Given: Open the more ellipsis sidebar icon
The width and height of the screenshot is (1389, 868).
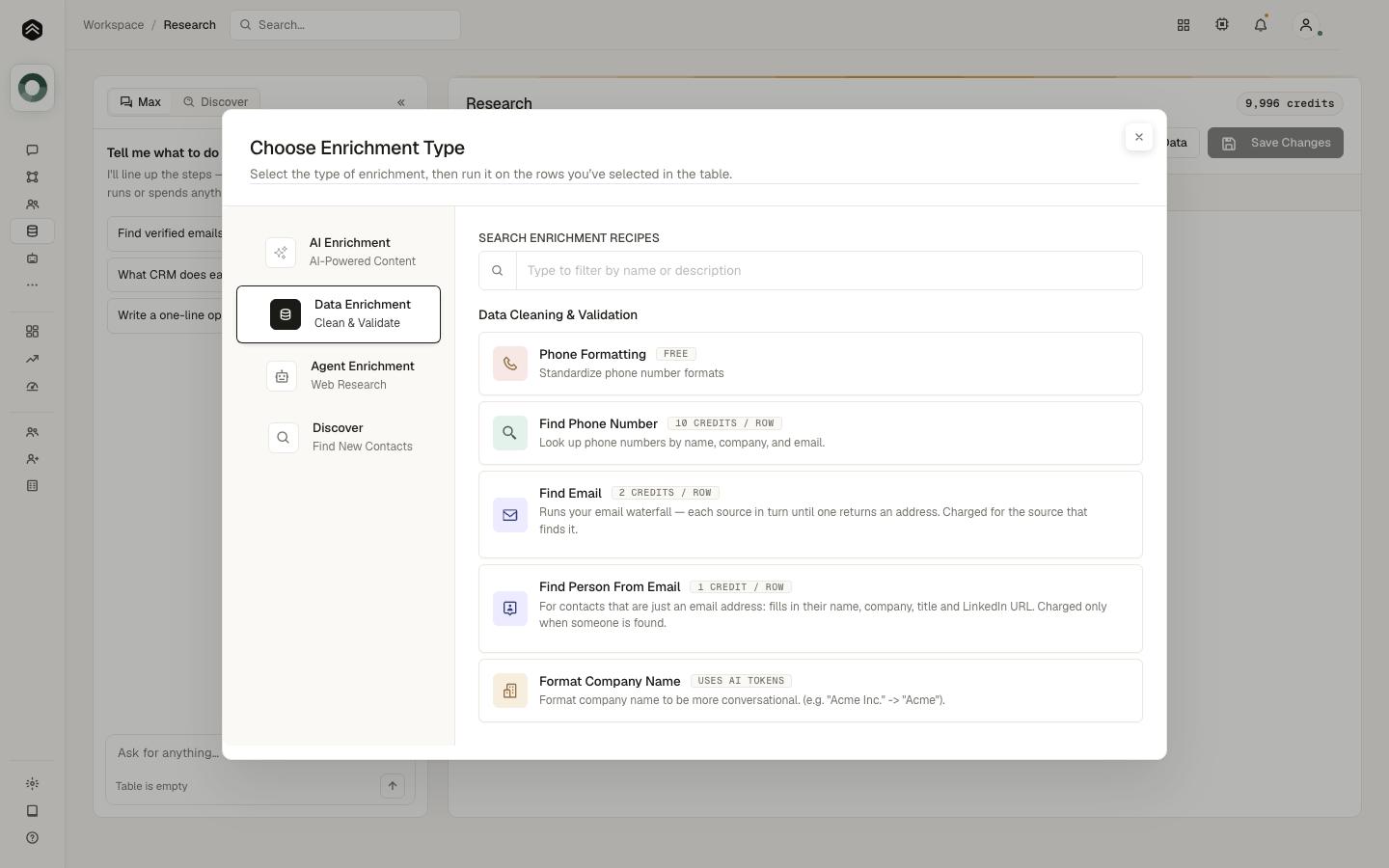Looking at the screenshot, I should 32,285.
